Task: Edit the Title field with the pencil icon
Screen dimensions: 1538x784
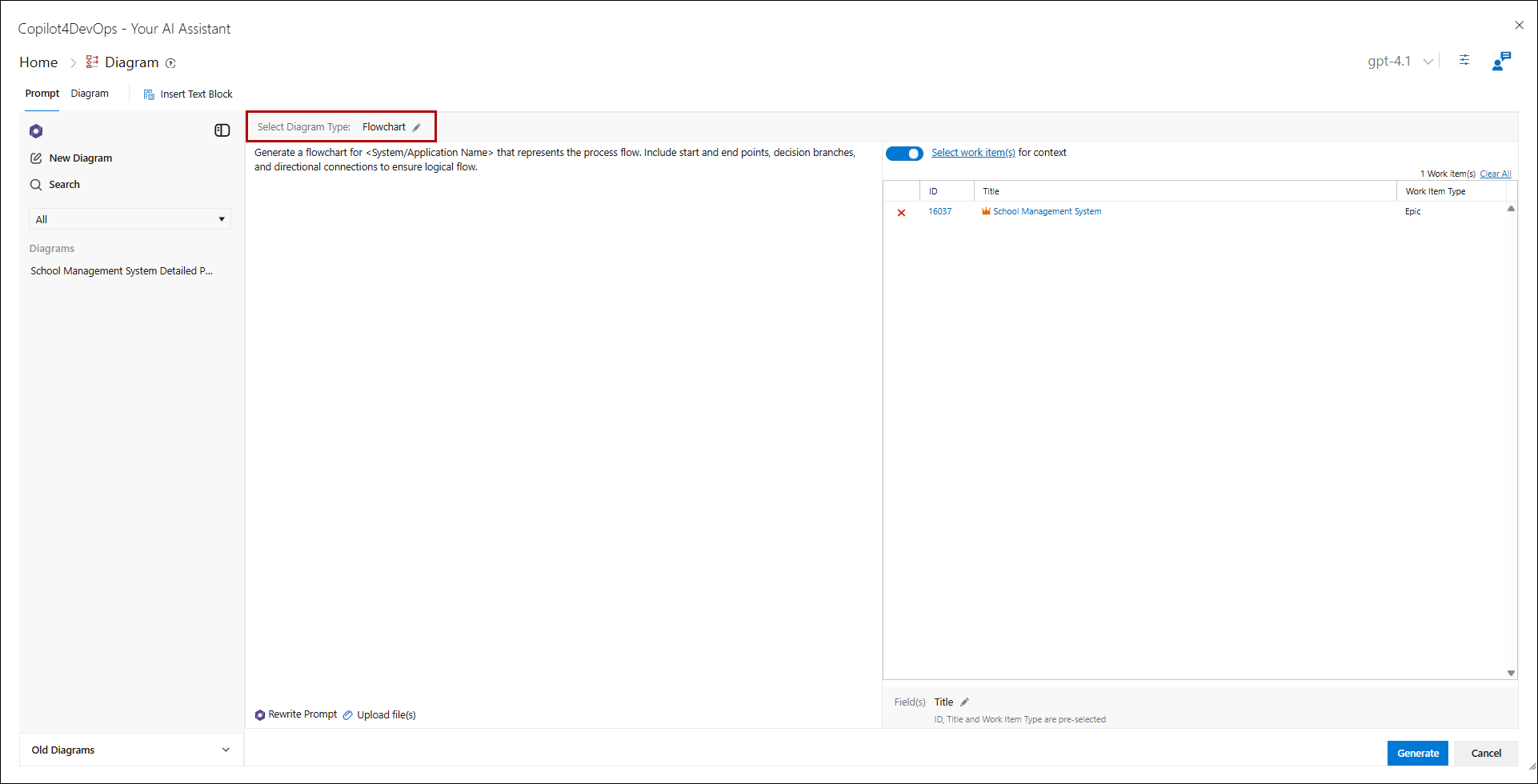Action: (964, 702)
